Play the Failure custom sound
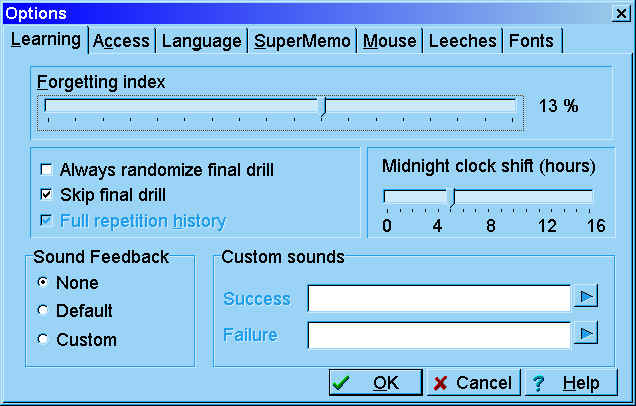 (x=585, y=334)
